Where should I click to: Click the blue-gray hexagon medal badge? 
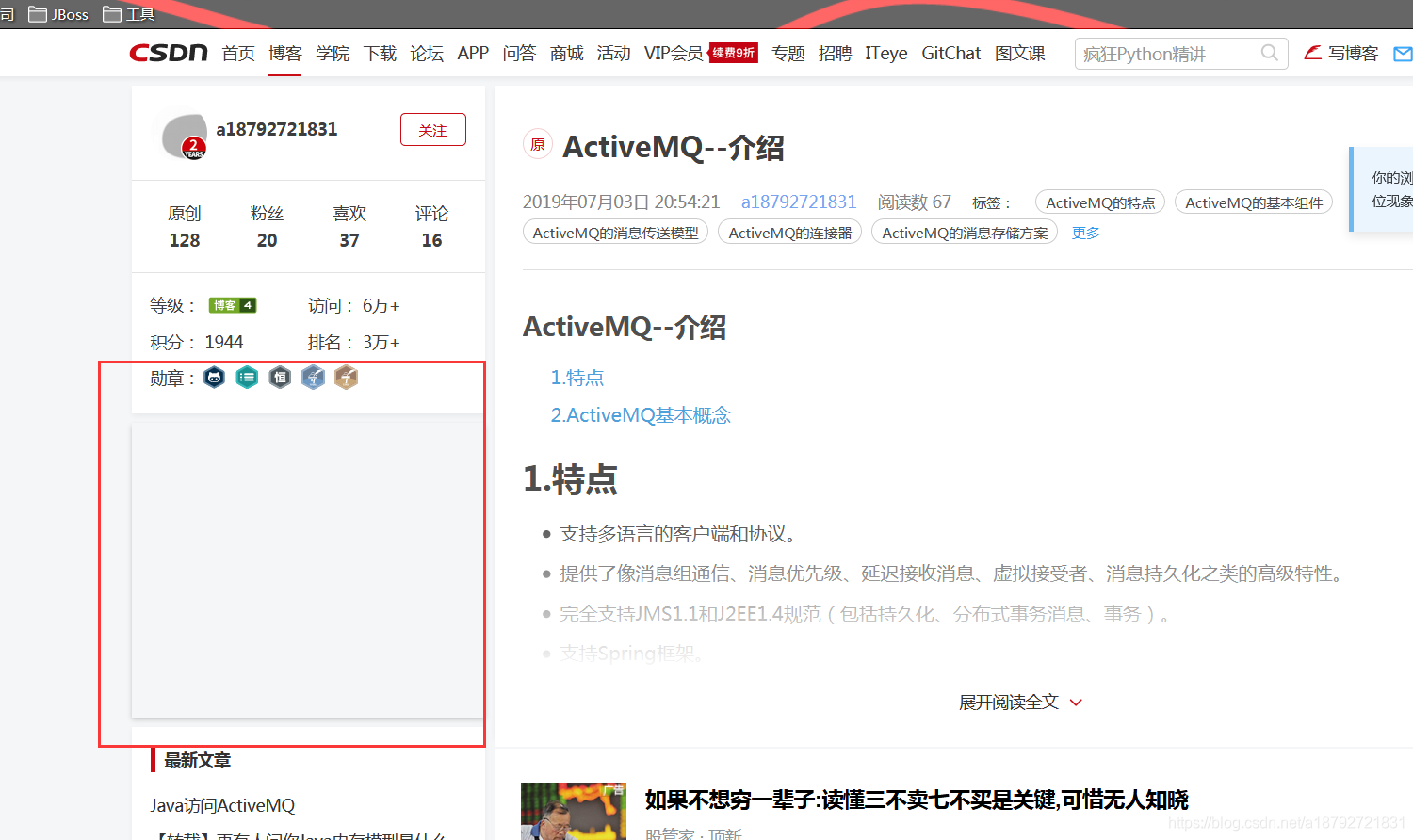pos(313,378)
